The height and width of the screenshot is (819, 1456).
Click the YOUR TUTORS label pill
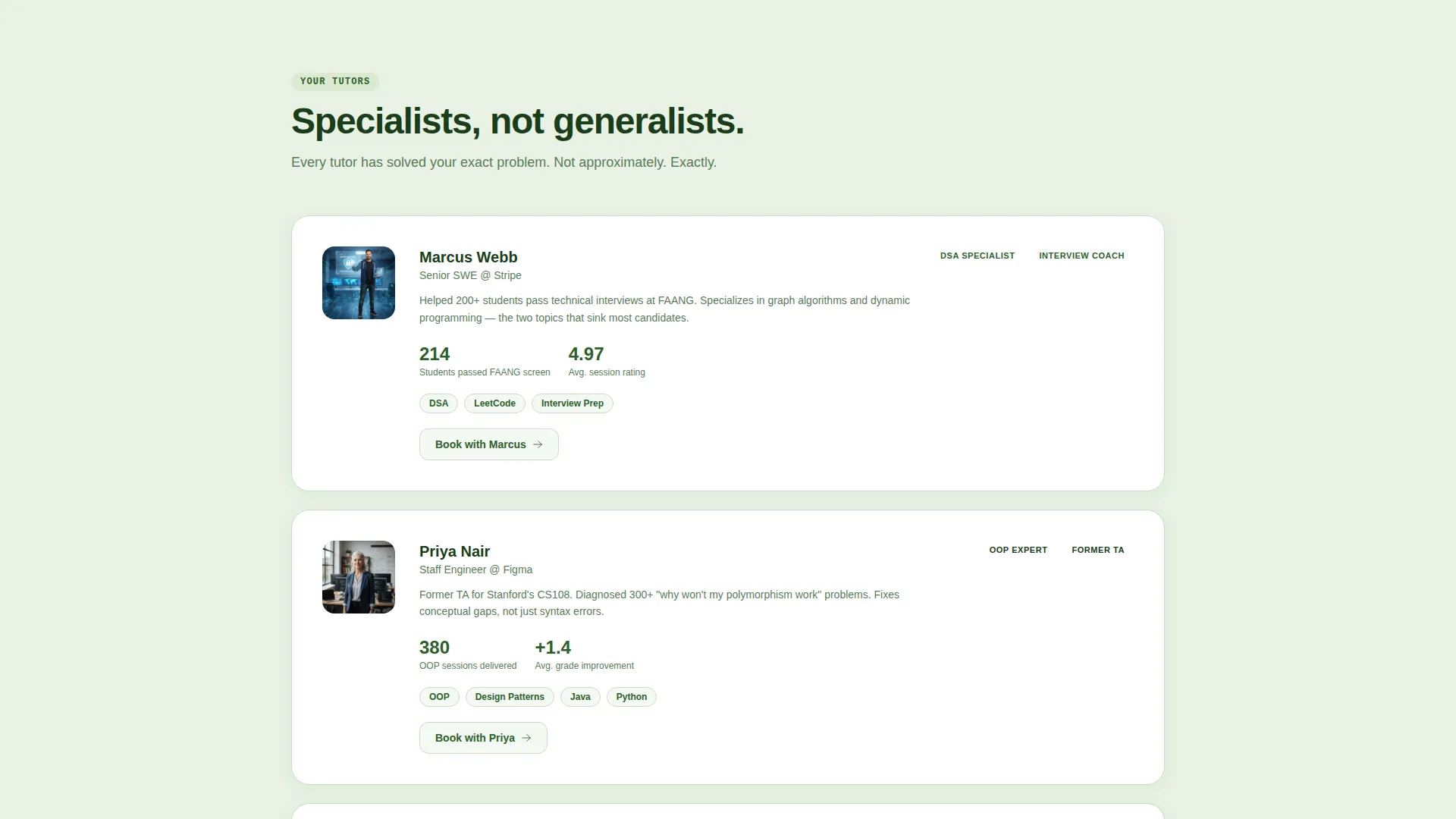[335, 81]
